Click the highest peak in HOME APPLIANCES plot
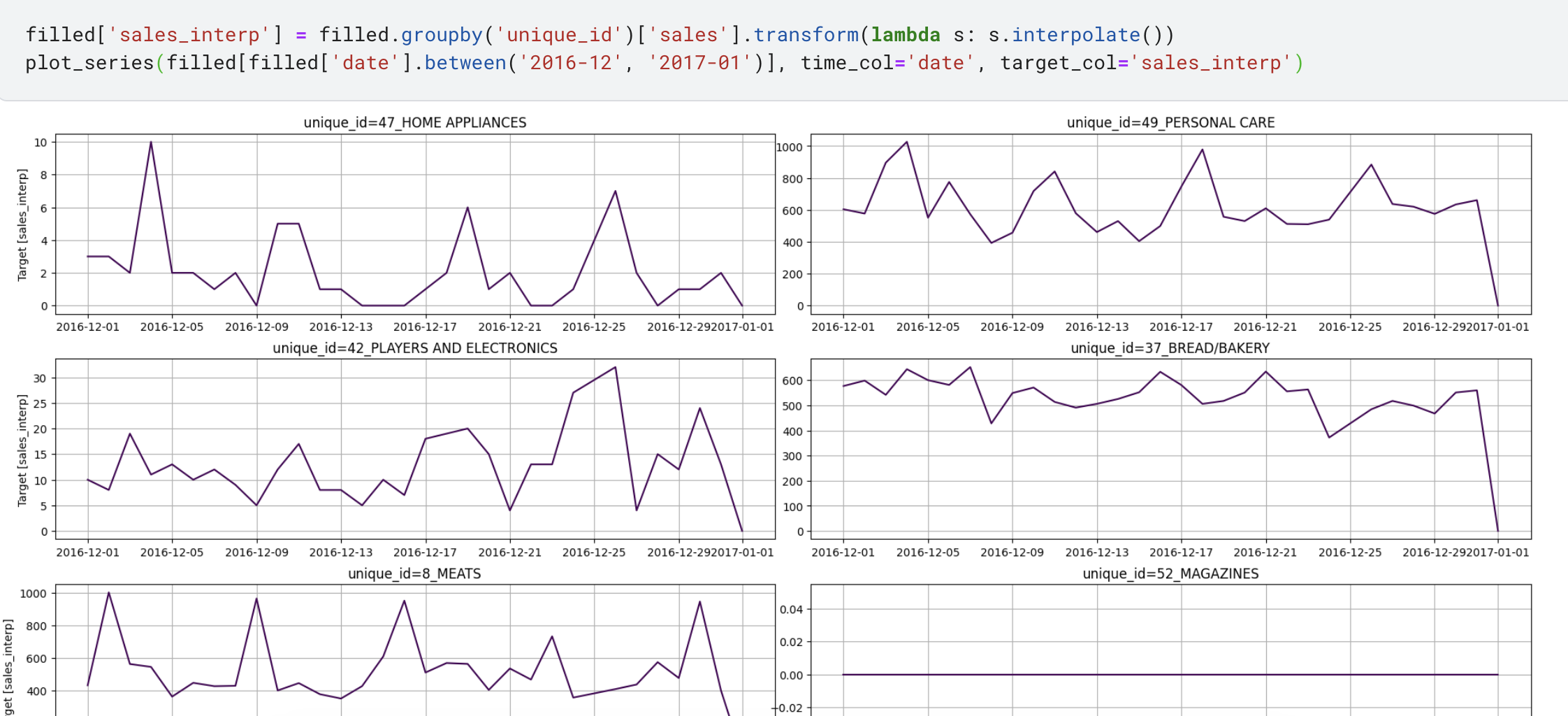Viewport: 1568px width, 716px height. [151, 143]
